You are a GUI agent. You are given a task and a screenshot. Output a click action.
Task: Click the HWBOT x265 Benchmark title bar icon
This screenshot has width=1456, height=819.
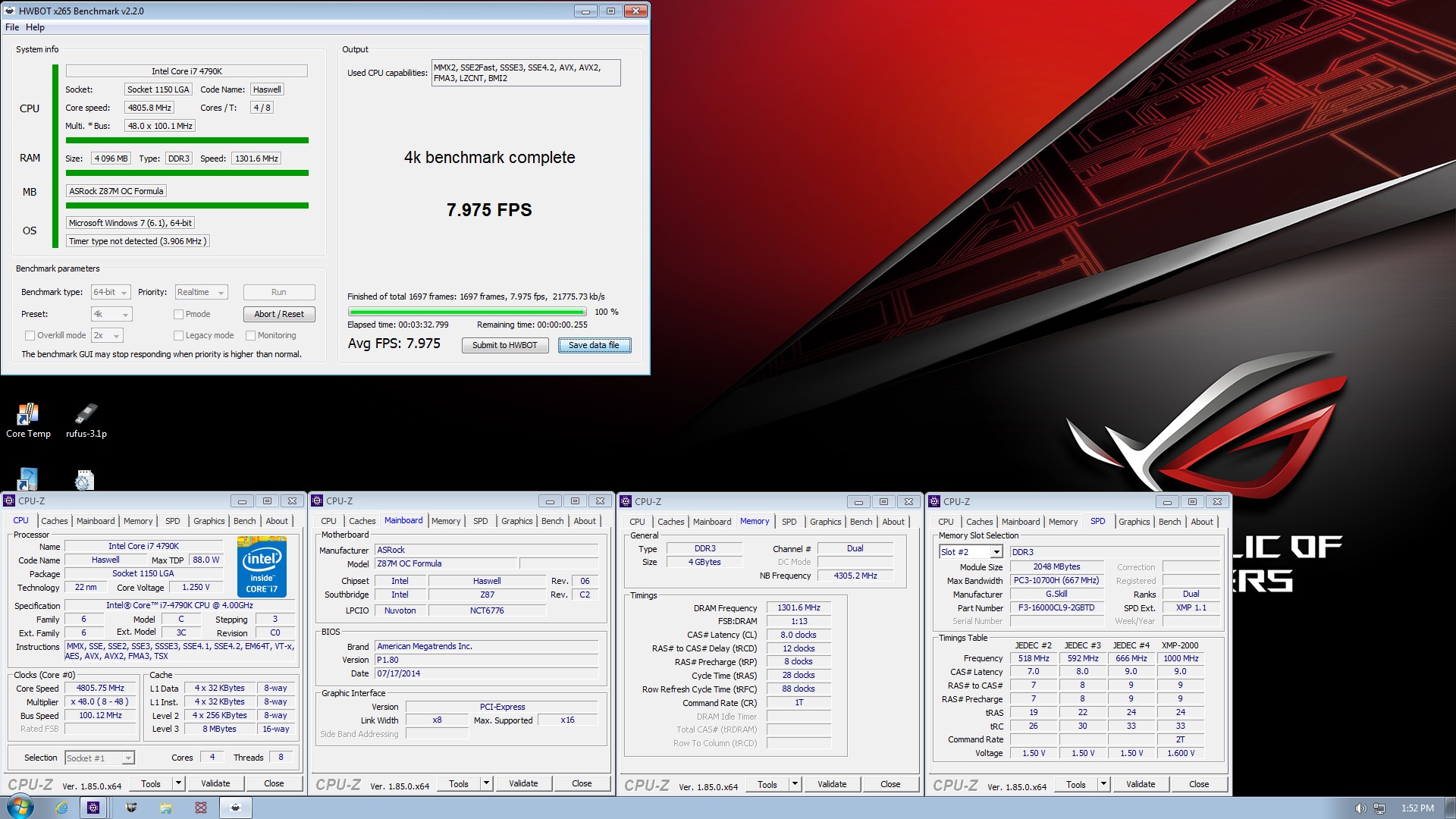click(10, 11)
